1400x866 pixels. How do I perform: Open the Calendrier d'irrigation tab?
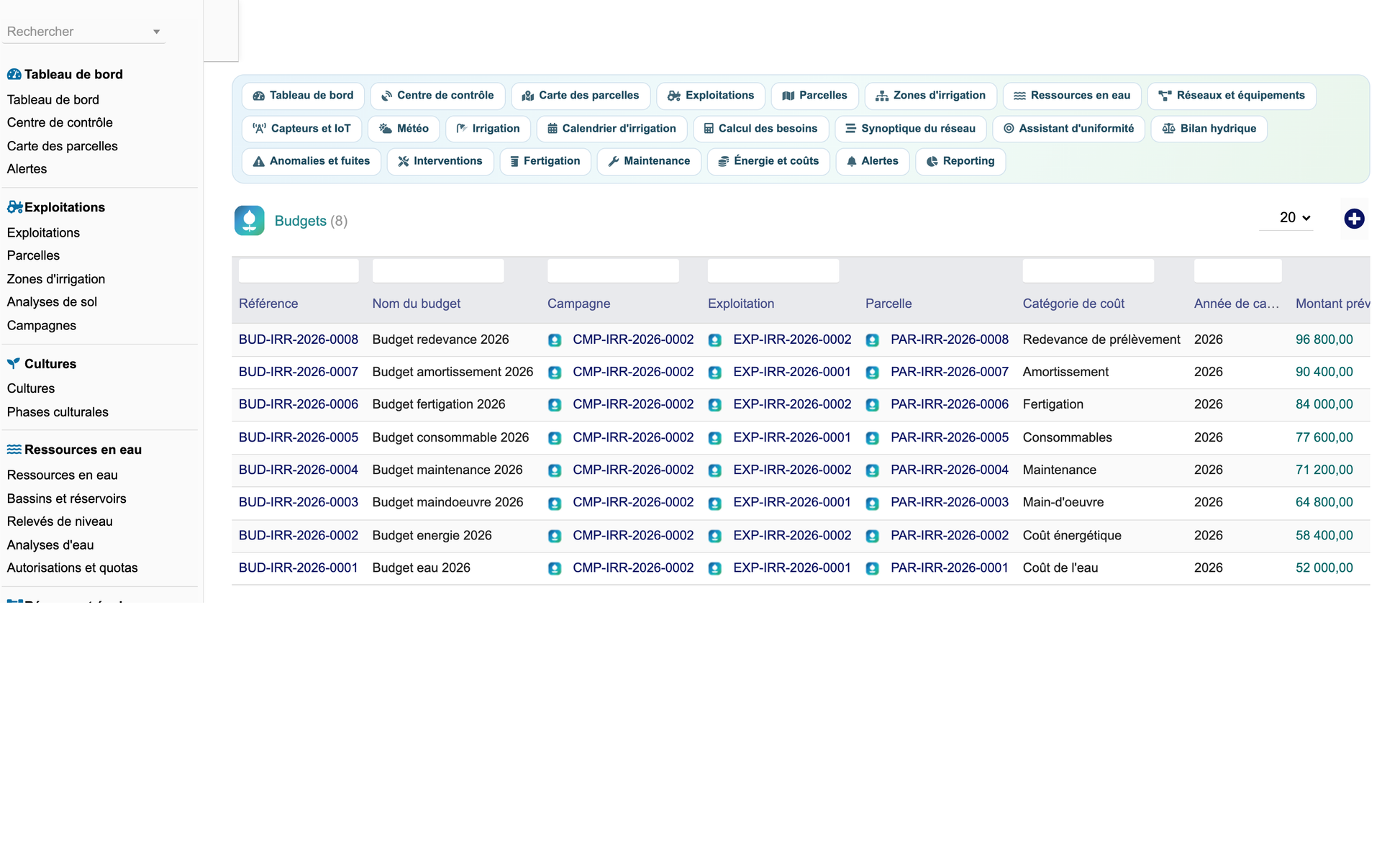click(x=612, y=129)
